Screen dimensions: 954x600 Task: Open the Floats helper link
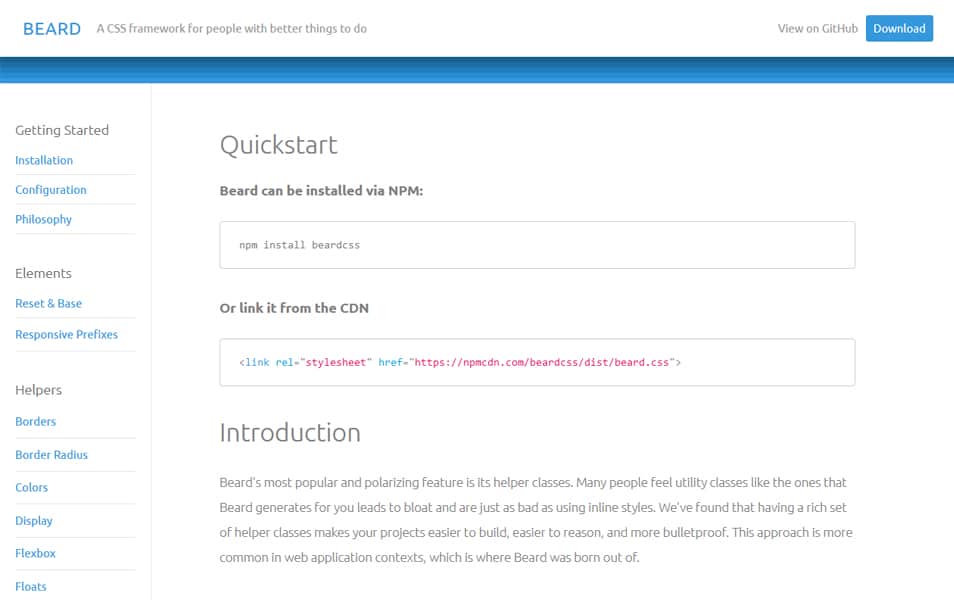(x=30, y=587)
